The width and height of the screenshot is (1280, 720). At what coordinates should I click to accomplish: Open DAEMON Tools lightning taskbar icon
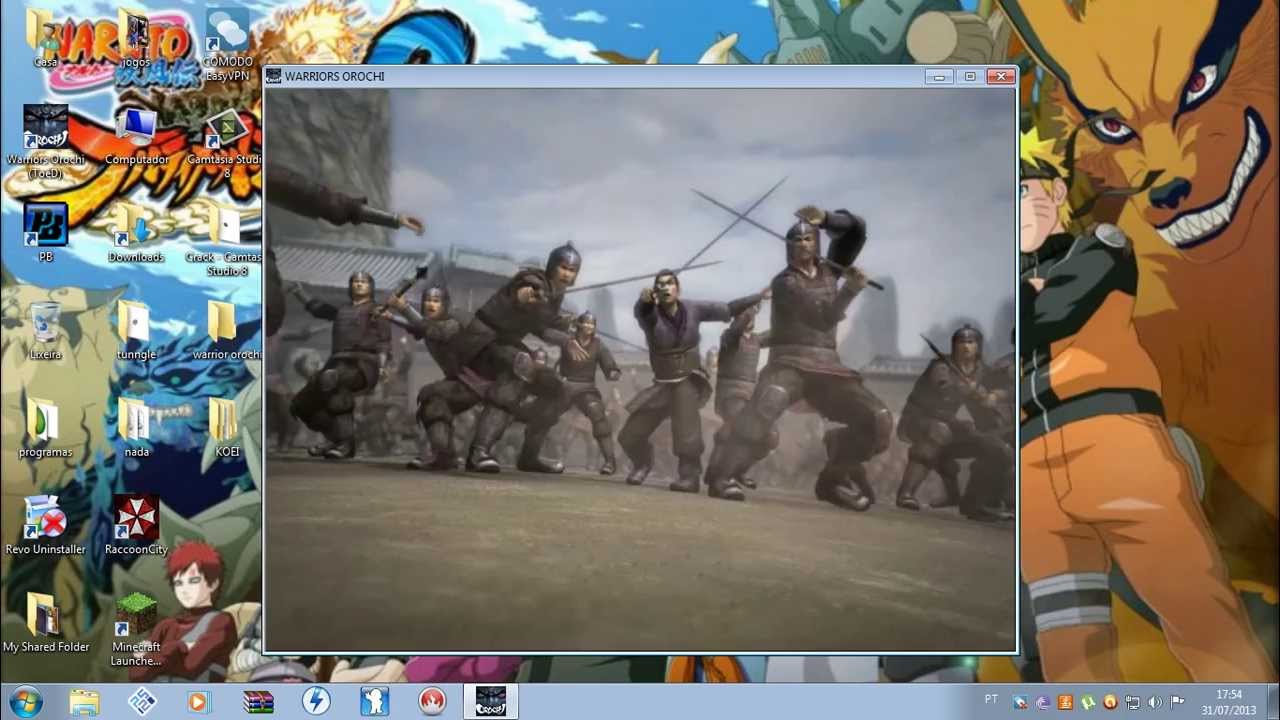click(316, 702)
